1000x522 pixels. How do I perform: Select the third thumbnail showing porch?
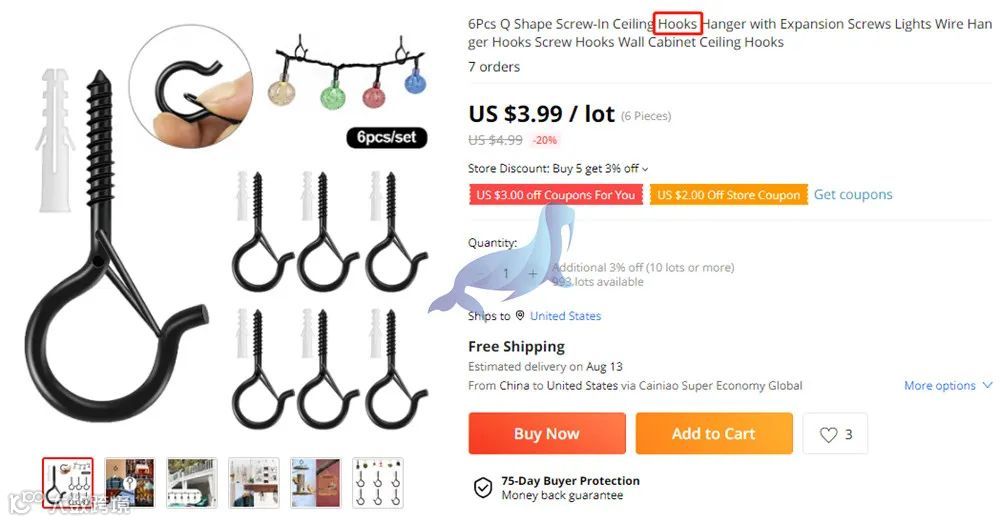(191, 482)
